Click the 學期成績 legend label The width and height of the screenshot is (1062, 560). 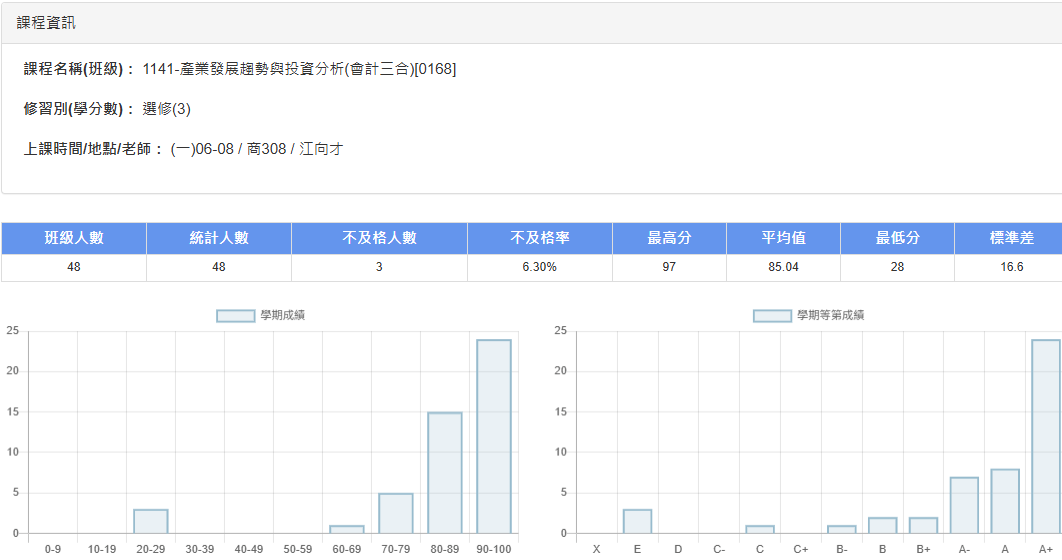pos(282,316)
